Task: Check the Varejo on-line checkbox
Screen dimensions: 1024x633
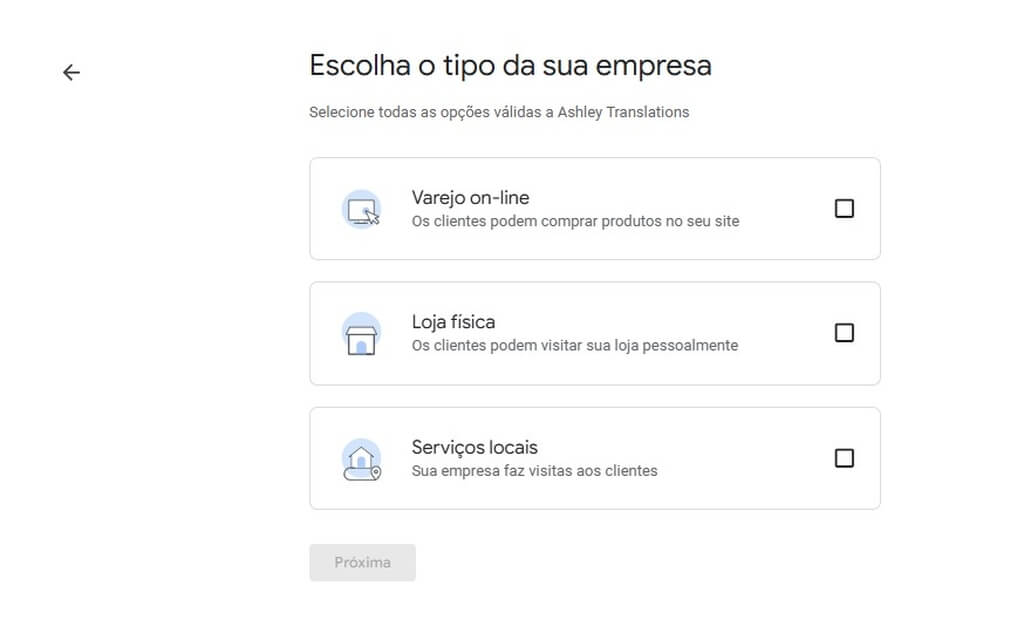Action: tap(844, 208)
